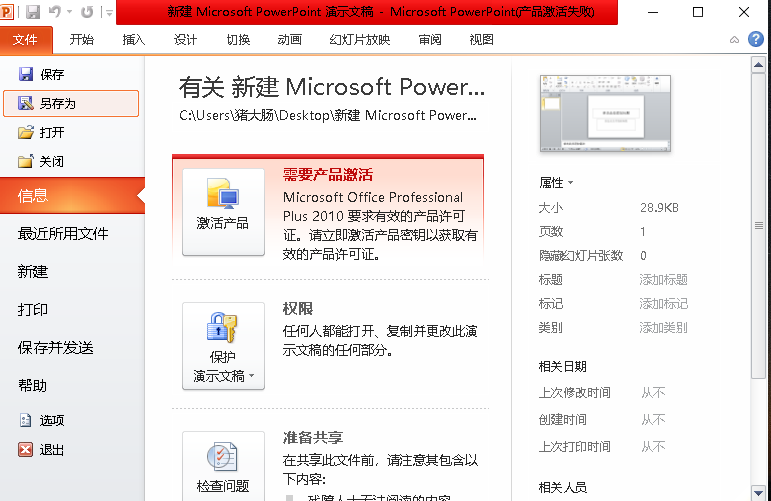Click the 权限 heading
Image resolution: width=771 pixels, height=501 pixels.
point(298,308)
